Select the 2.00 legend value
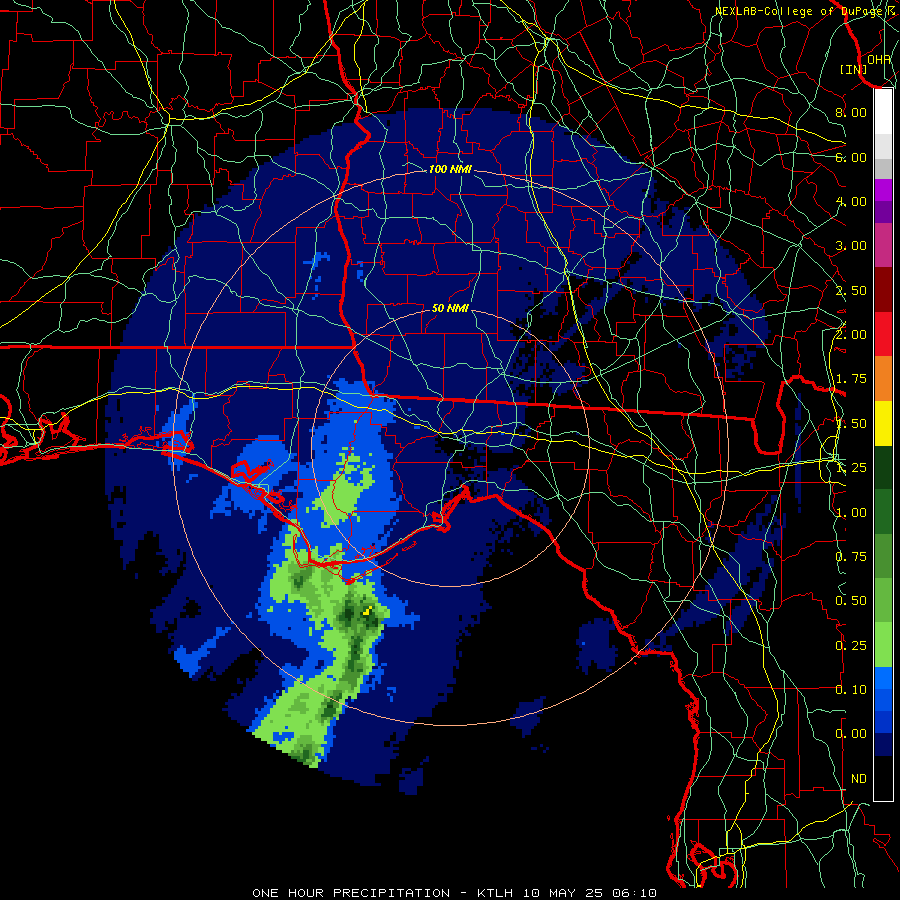The height and width of the screenshot is (900, 900). [x=851, y=335]
